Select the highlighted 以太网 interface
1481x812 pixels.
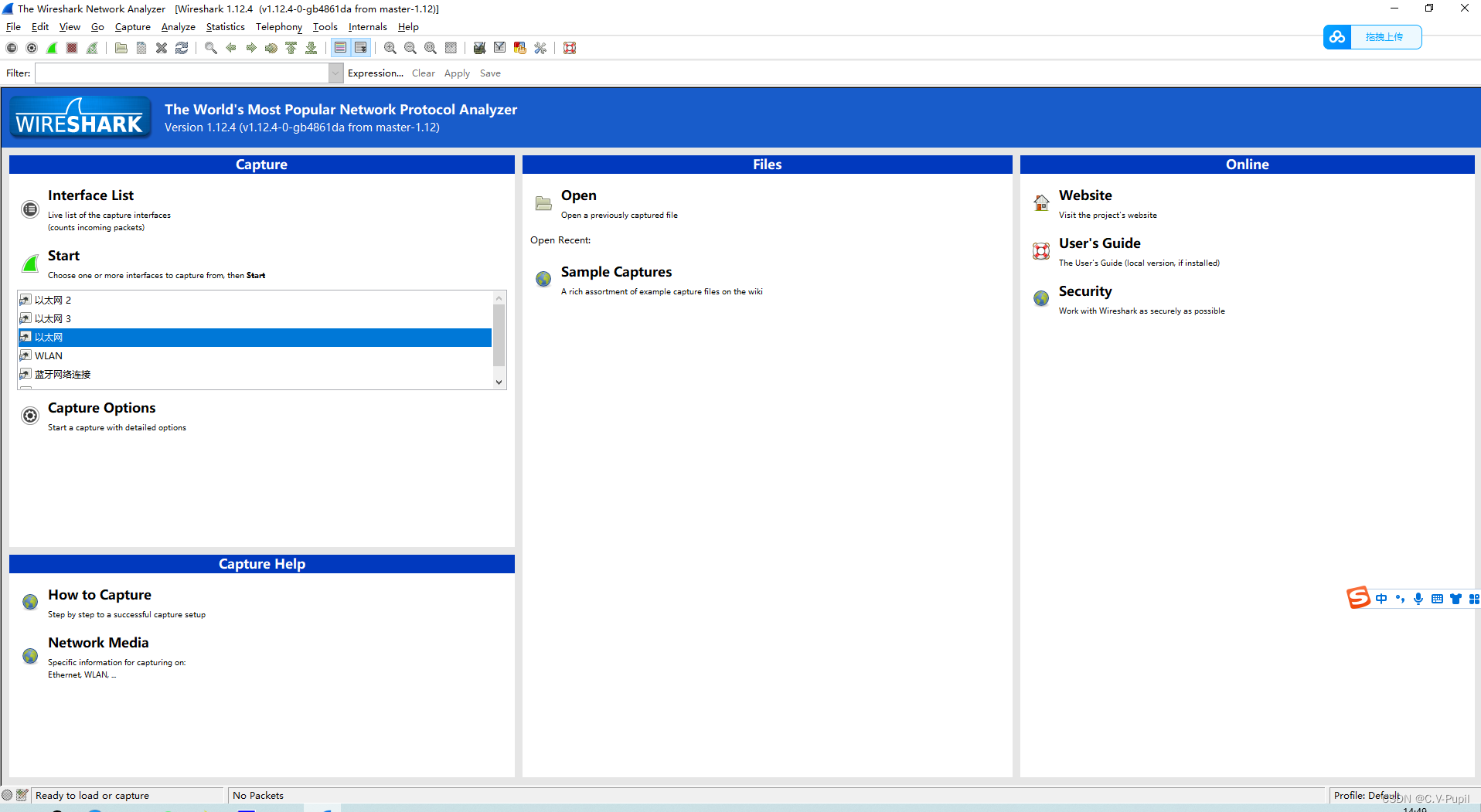[x=255, y=337]
